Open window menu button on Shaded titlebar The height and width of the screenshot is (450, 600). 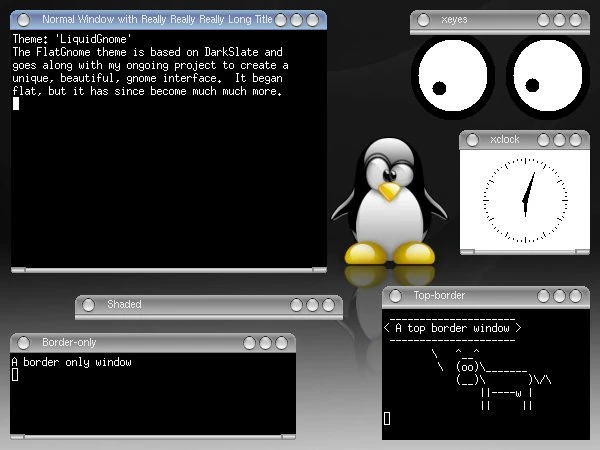click(88, 305)
